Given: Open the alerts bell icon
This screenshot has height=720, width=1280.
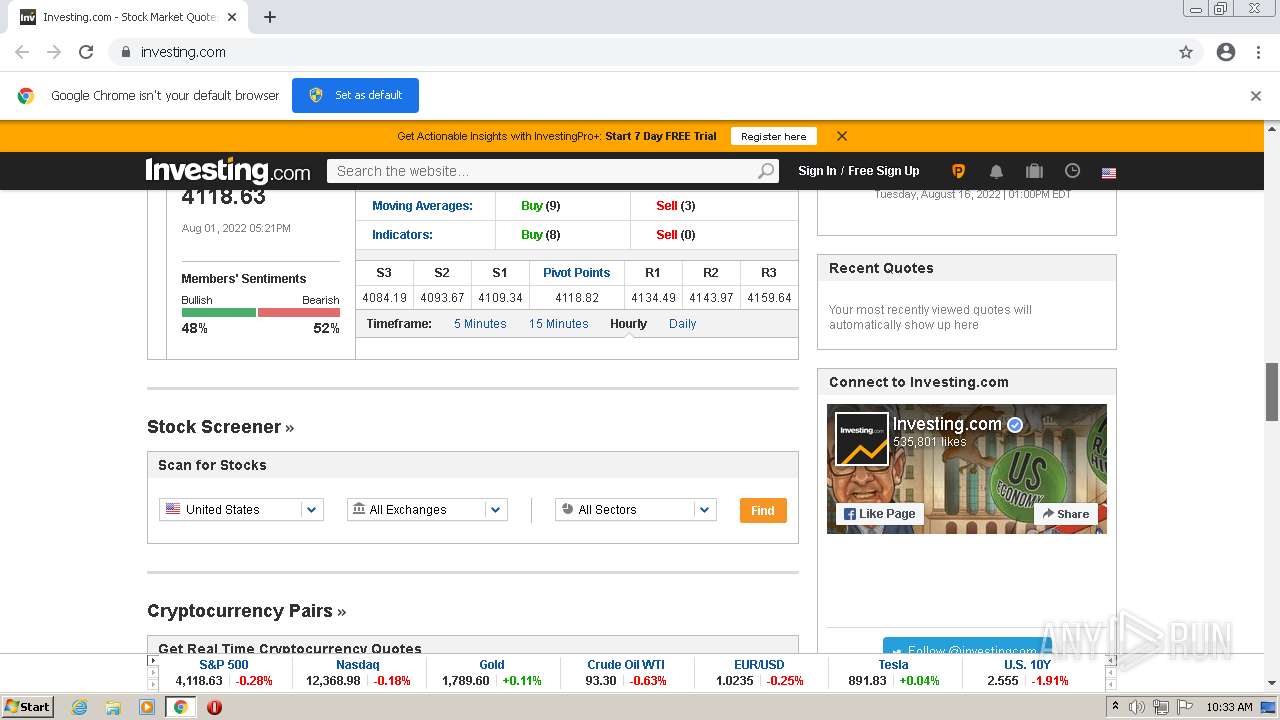Looking at the screenshot, I should (996, 171).
